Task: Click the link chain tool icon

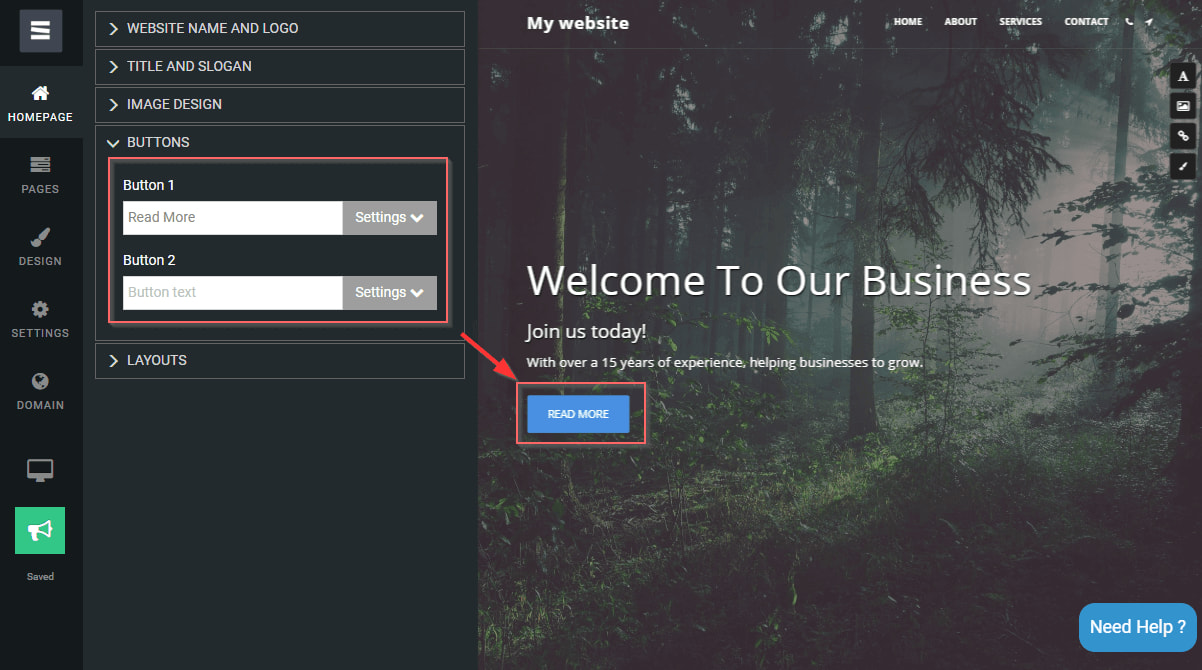Action: tap(1183, 135)
